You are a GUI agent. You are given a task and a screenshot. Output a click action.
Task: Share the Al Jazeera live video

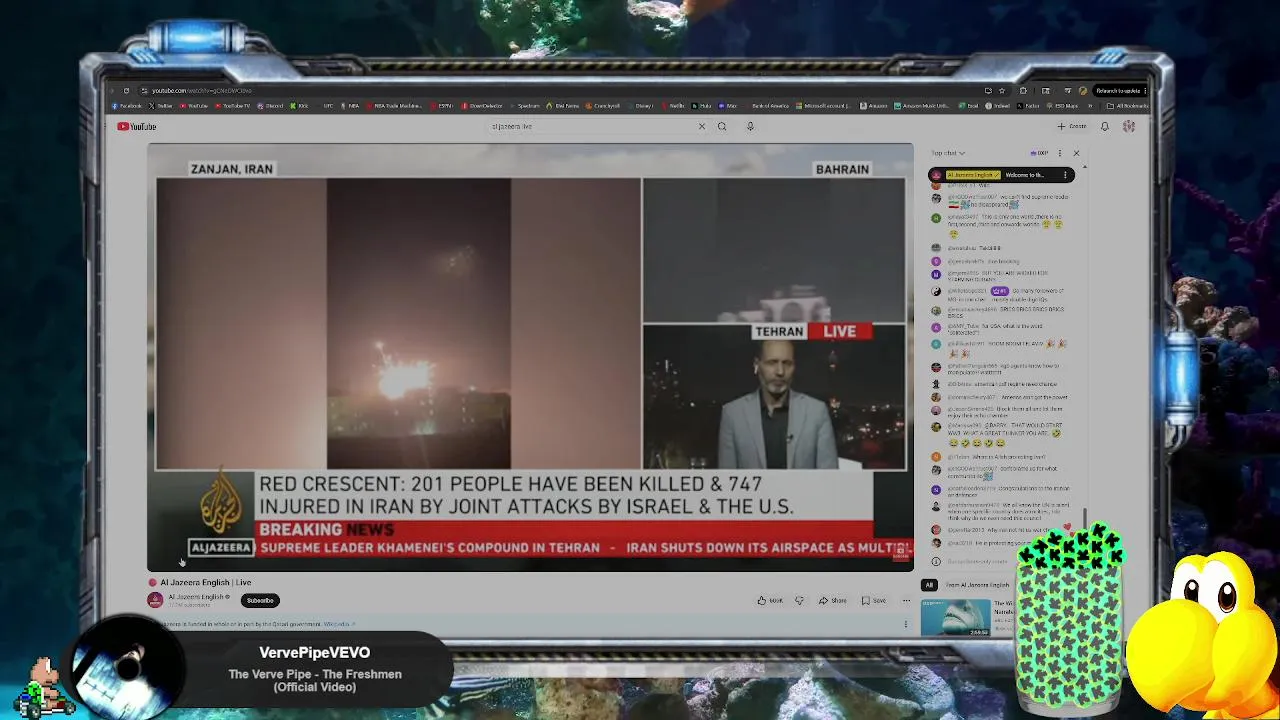pos(833,601)
